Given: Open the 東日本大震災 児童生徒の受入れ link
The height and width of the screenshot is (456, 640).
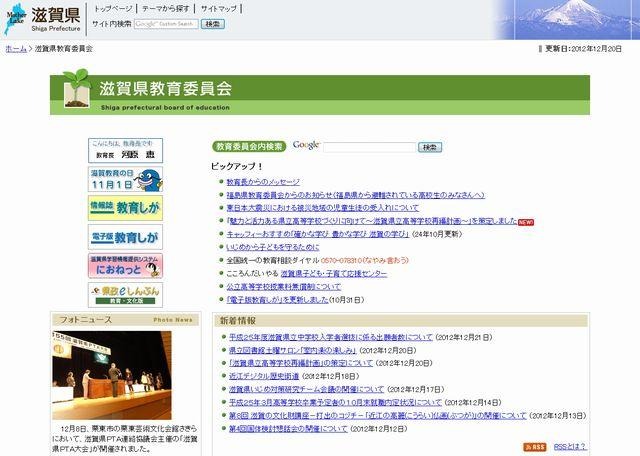Looking at the screenshot, I should pyautogui.click(x=323, y=208).
